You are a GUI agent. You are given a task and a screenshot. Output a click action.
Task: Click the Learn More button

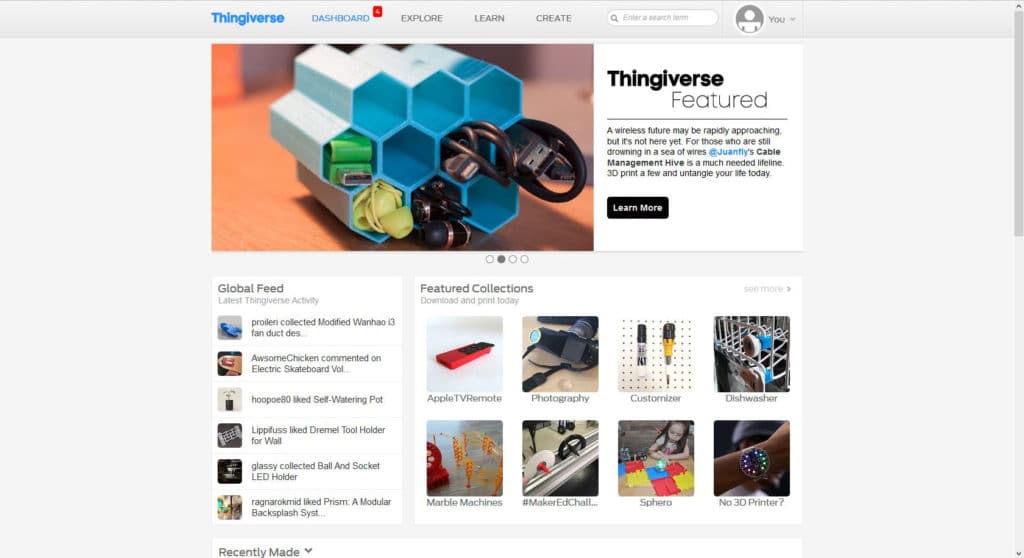click(x=637, y=208)
